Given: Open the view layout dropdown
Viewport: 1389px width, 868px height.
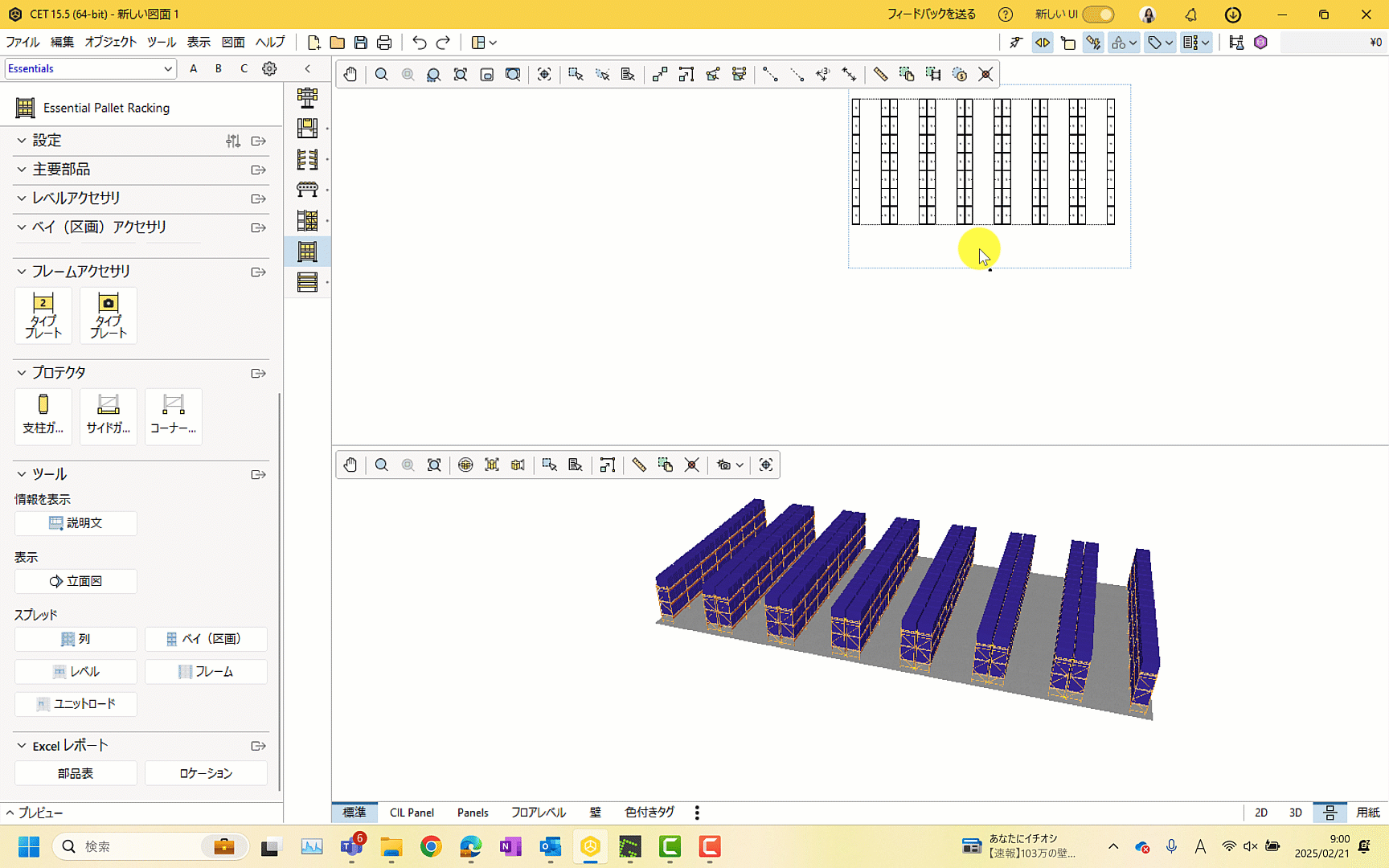Looking at the screenshot, I should point(484,42).
